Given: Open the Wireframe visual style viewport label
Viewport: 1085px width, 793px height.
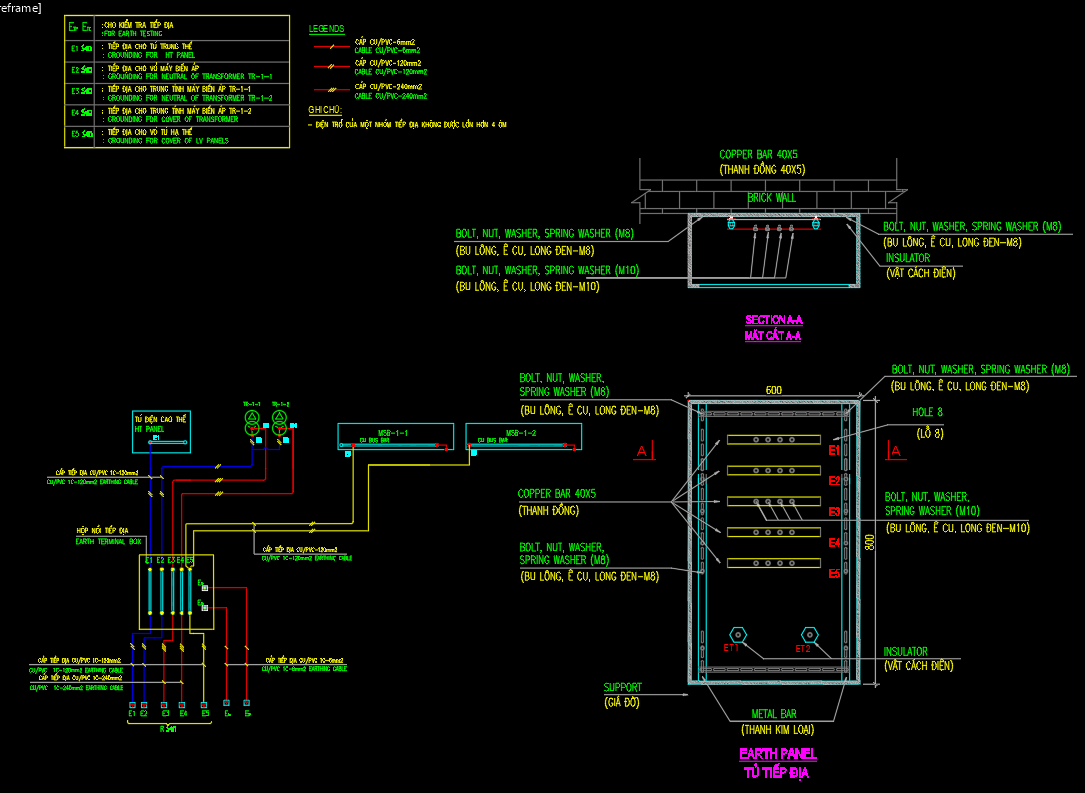Looking at the screenshot, I should click(20, 8).
